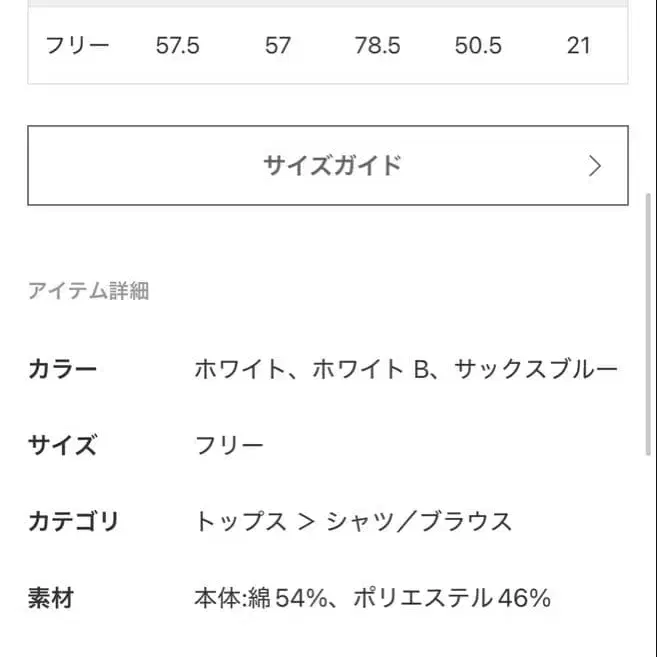Click the chevron arrow in サイズガイド
This screenshot has width=657, height=657.
click(x=595, y=166)
